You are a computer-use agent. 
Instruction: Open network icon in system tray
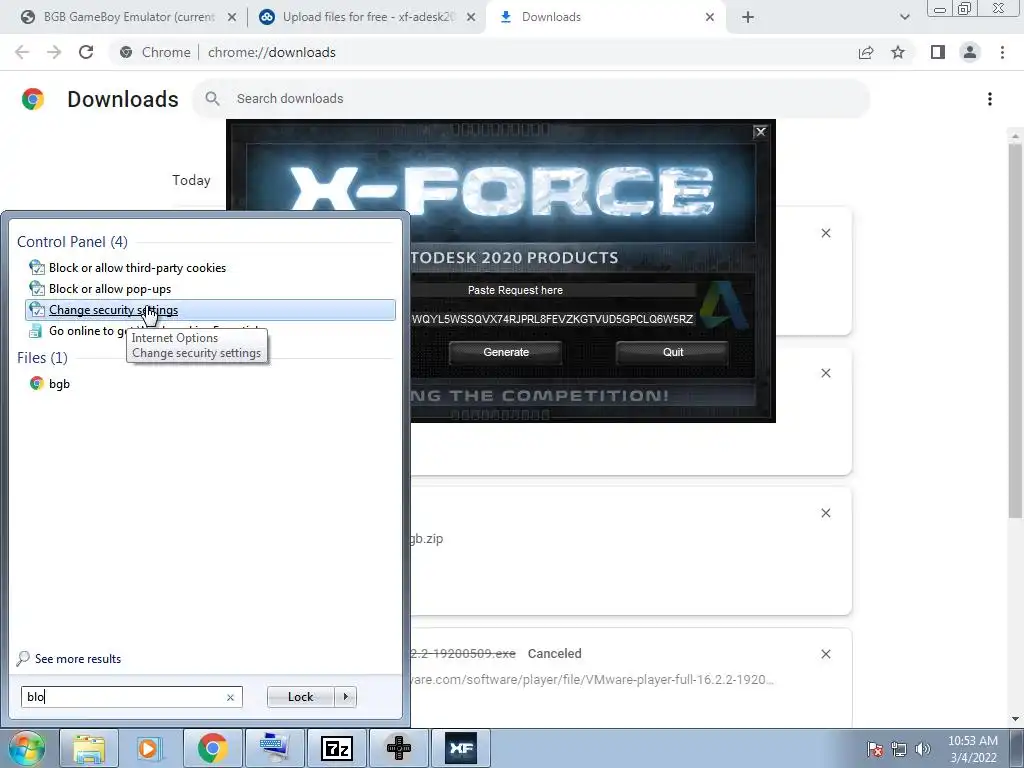(899, 749)
